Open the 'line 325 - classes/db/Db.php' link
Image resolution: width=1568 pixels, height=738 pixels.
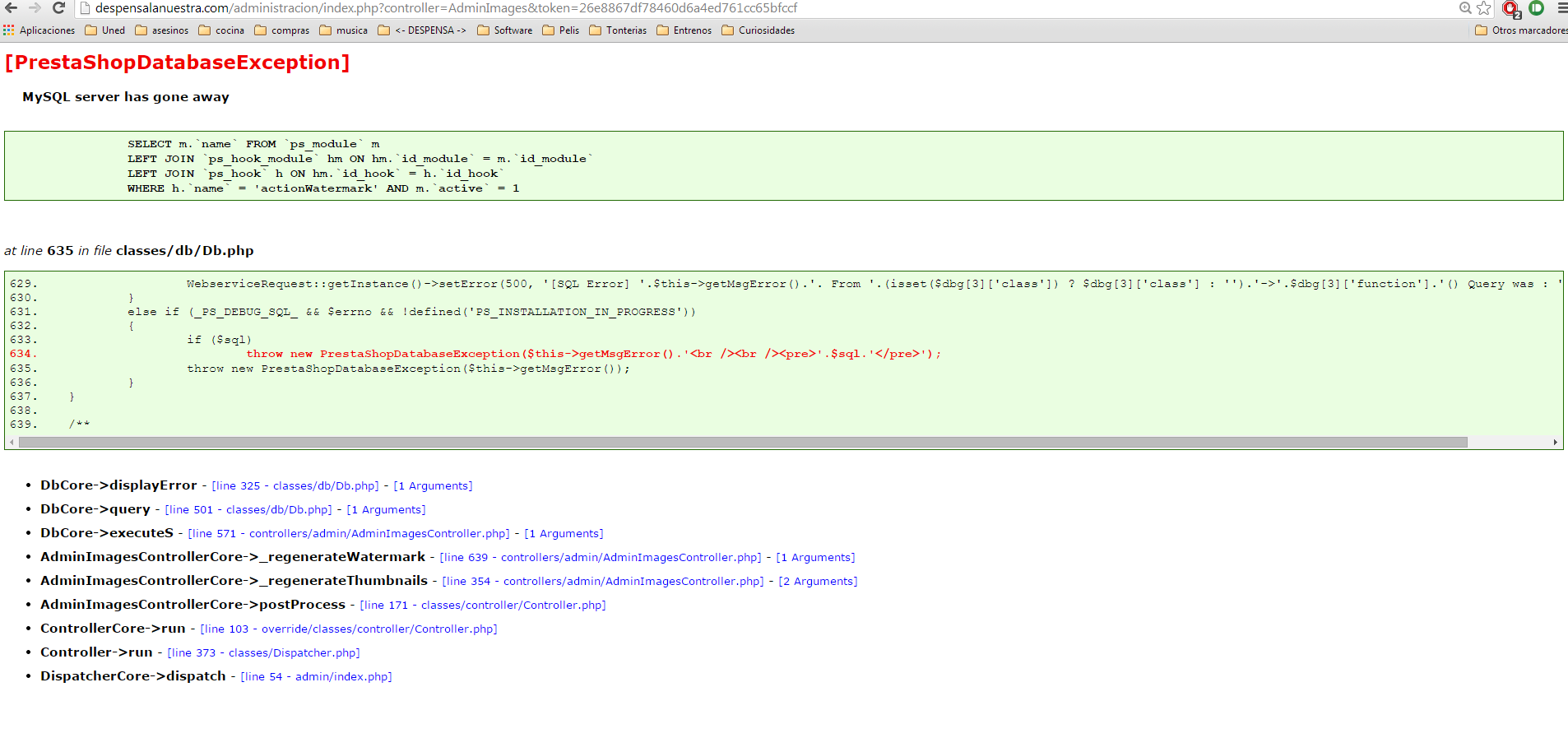pos(295,486)
